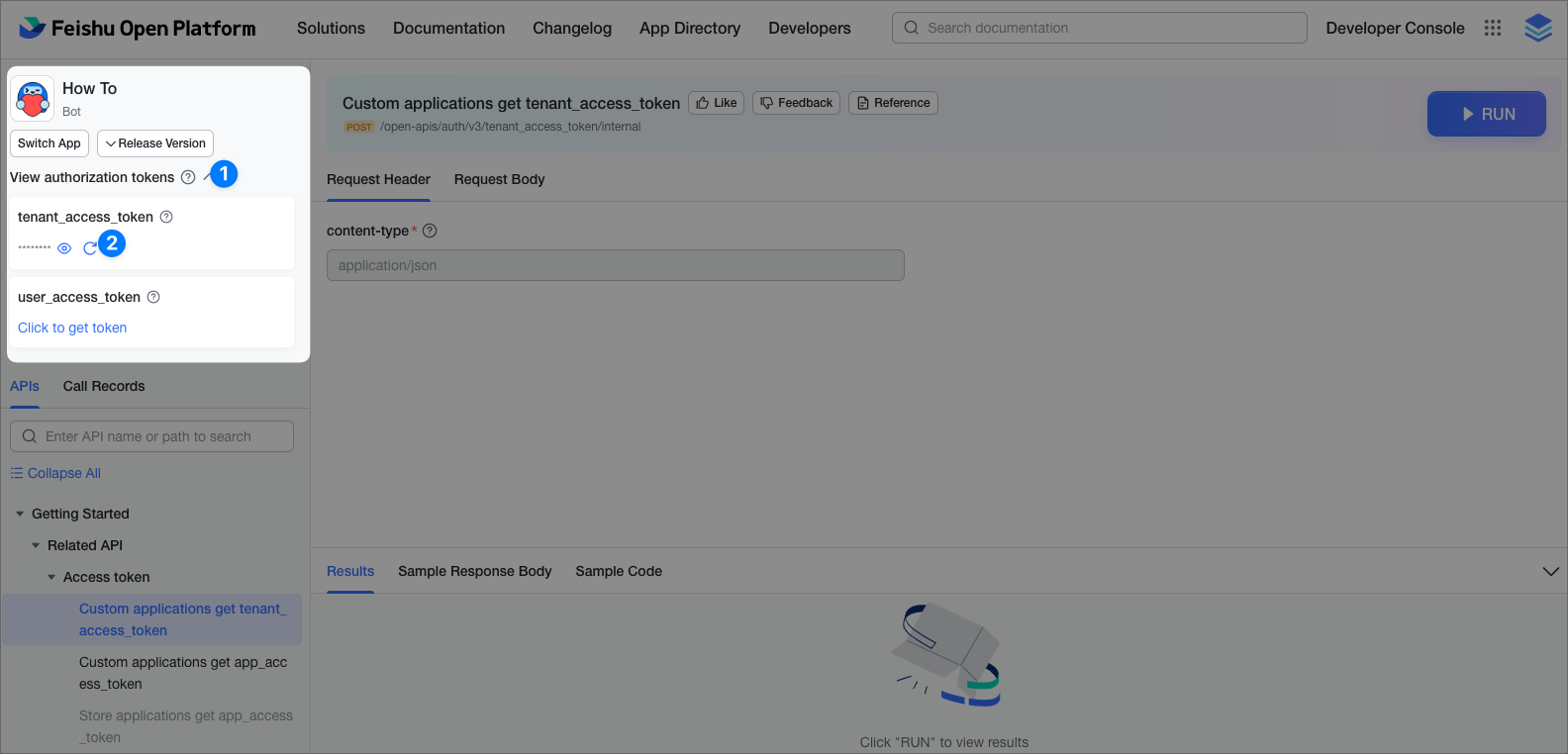Open App Directory
The height and width of the screenshot is (754, 1568).
tap(690, 28)
